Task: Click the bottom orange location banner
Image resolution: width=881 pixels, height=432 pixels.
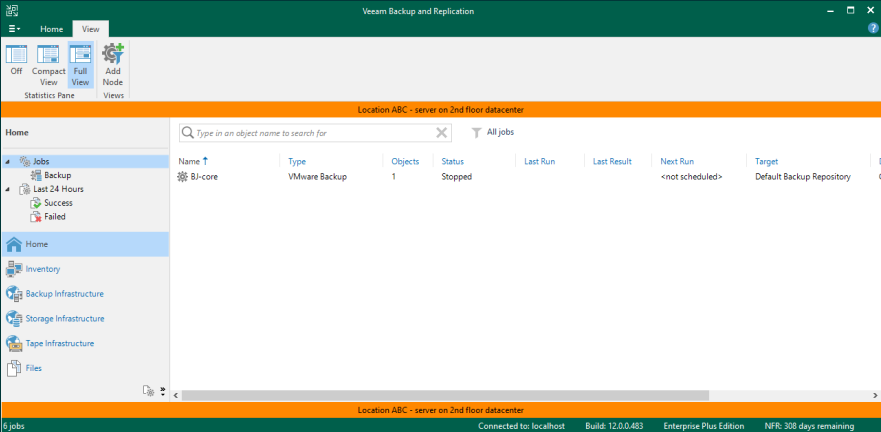Action: tap(440, 410)
